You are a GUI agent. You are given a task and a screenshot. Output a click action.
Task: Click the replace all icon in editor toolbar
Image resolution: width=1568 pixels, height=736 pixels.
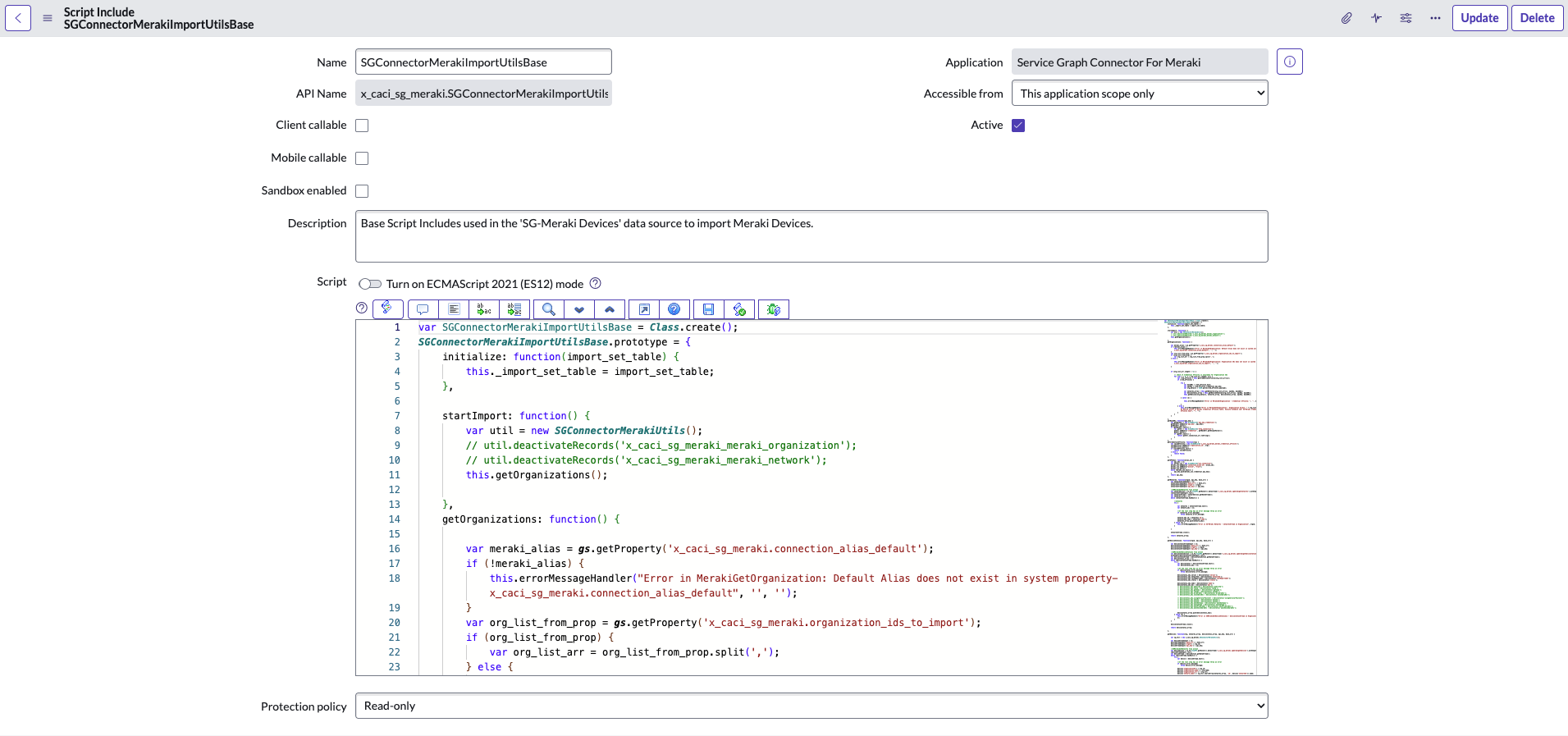coord(514,309)
